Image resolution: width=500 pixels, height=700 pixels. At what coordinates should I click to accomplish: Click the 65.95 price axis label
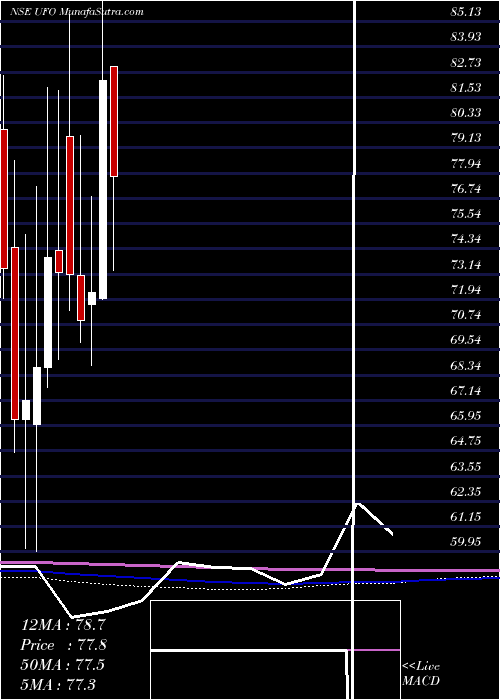(466, 416)
